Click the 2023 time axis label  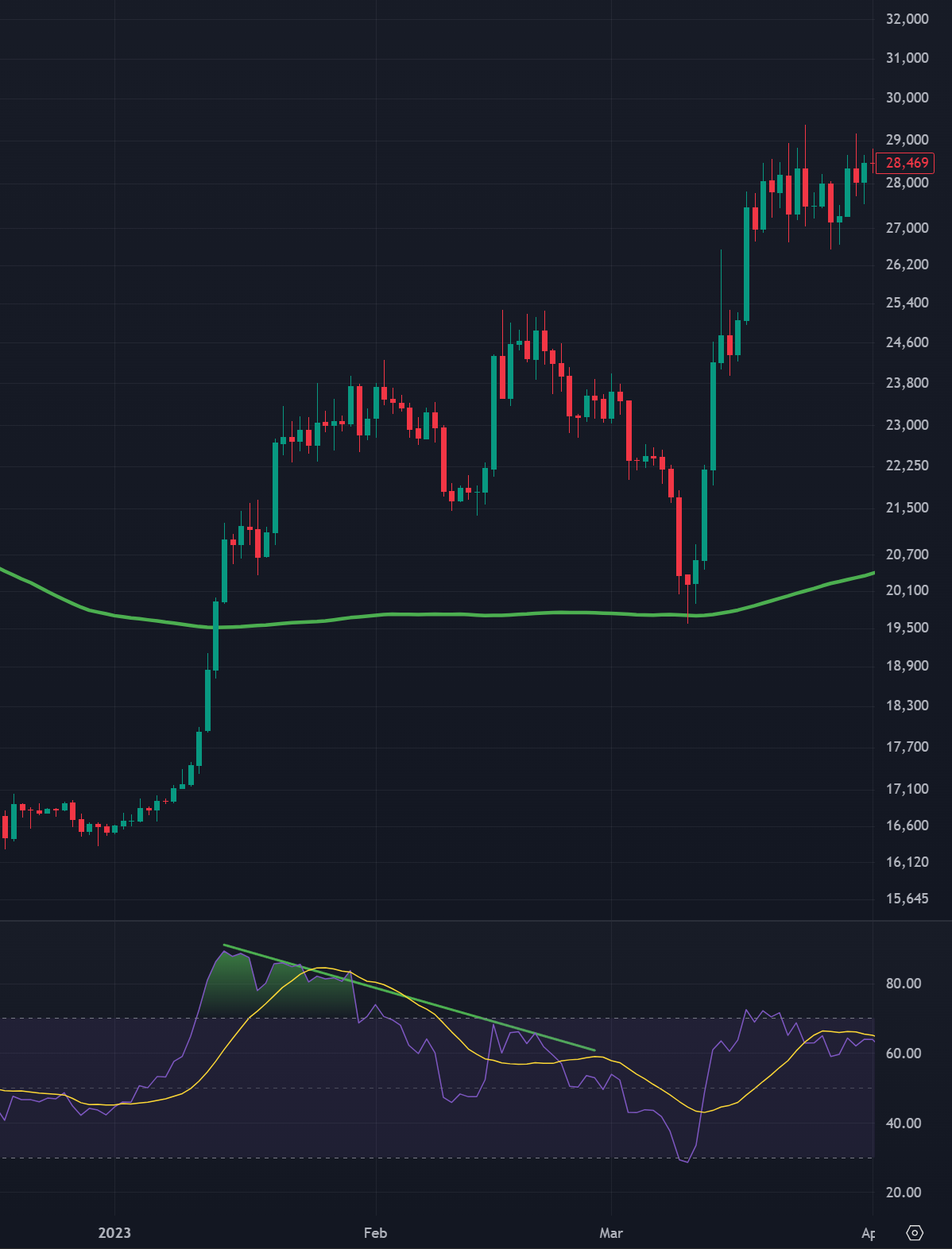click(x=114, y=1233)
